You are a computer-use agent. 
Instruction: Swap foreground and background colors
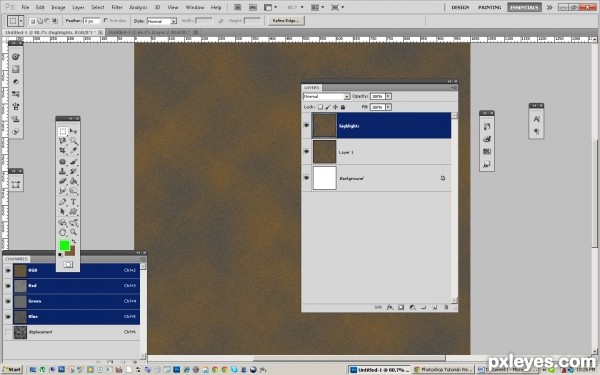pos(74,241)
